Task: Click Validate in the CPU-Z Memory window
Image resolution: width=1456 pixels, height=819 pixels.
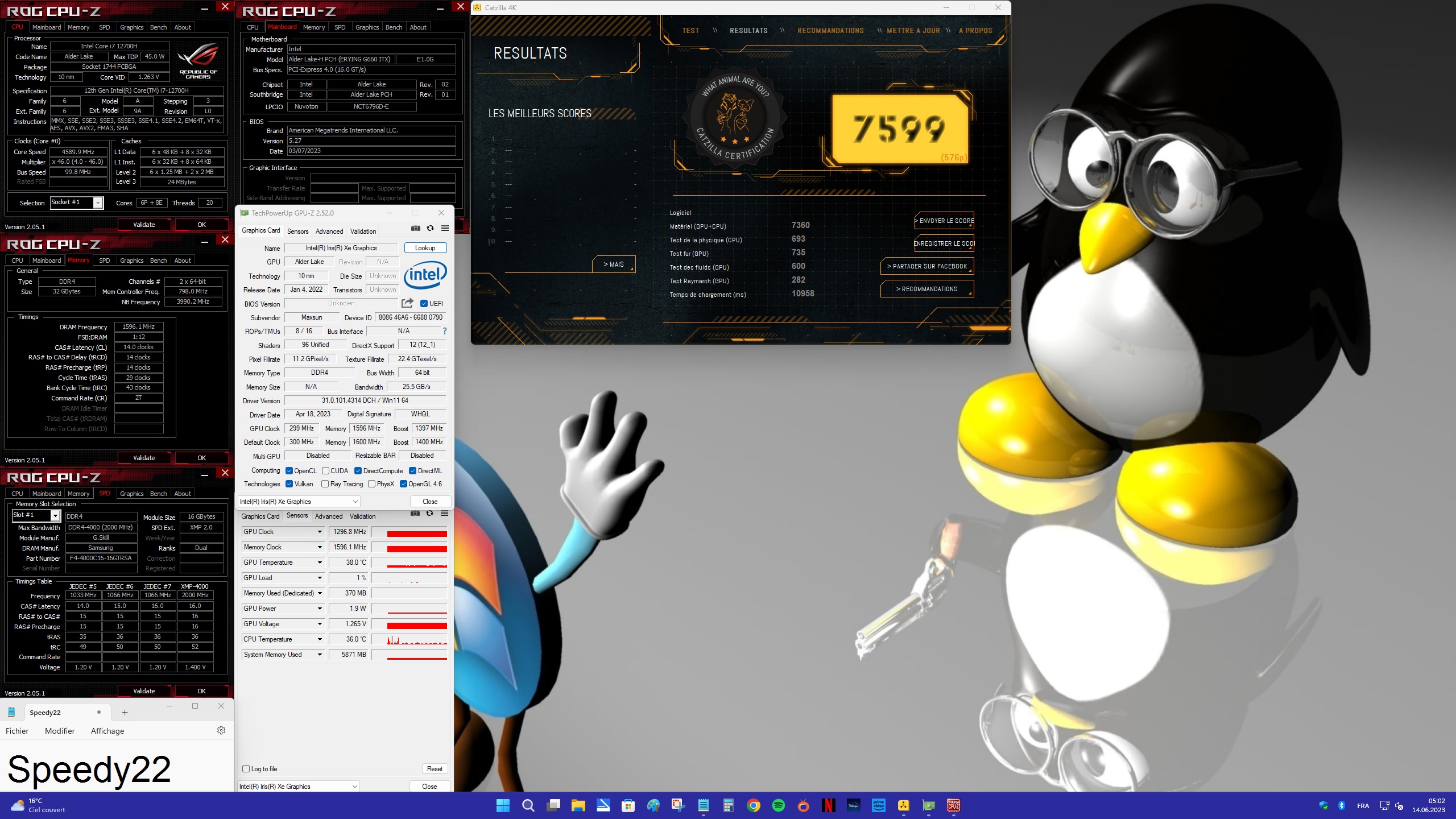Action: (x=144, y=458)
